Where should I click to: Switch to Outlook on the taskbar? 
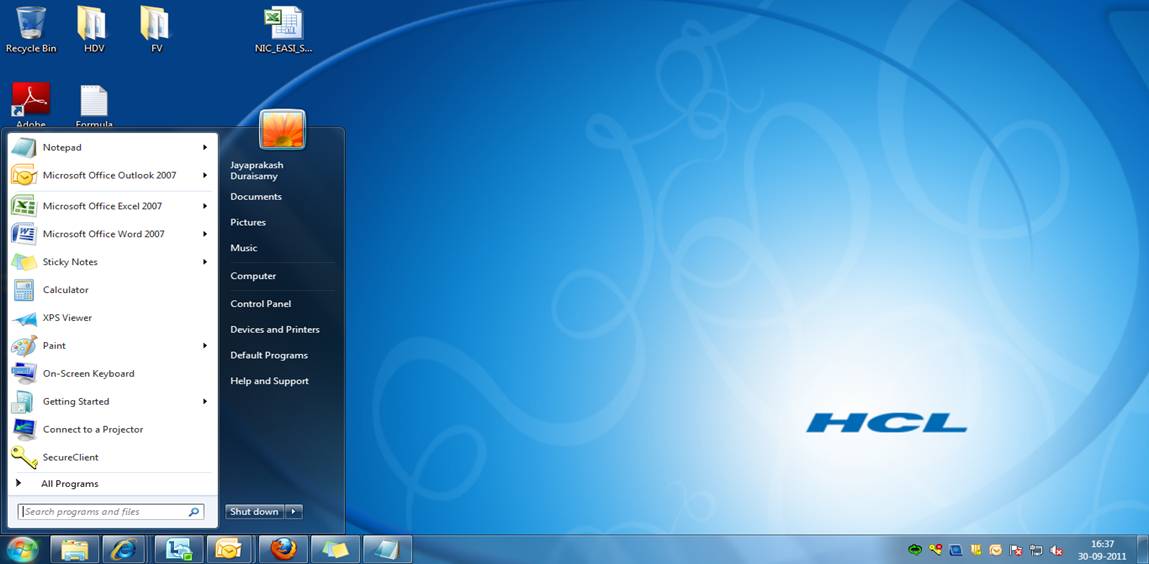[229, 549]
